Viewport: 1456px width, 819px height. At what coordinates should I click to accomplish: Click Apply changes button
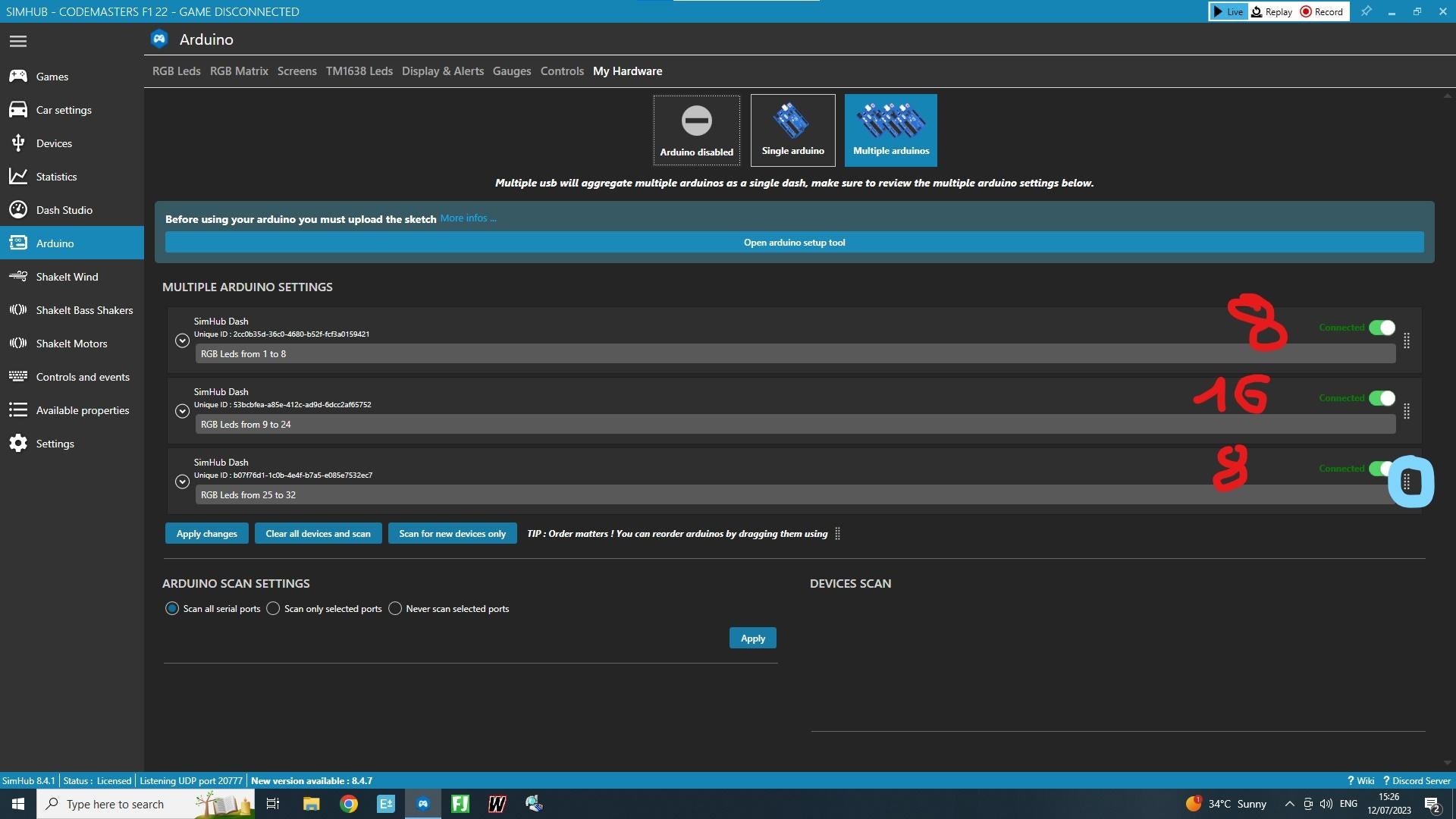206,533
